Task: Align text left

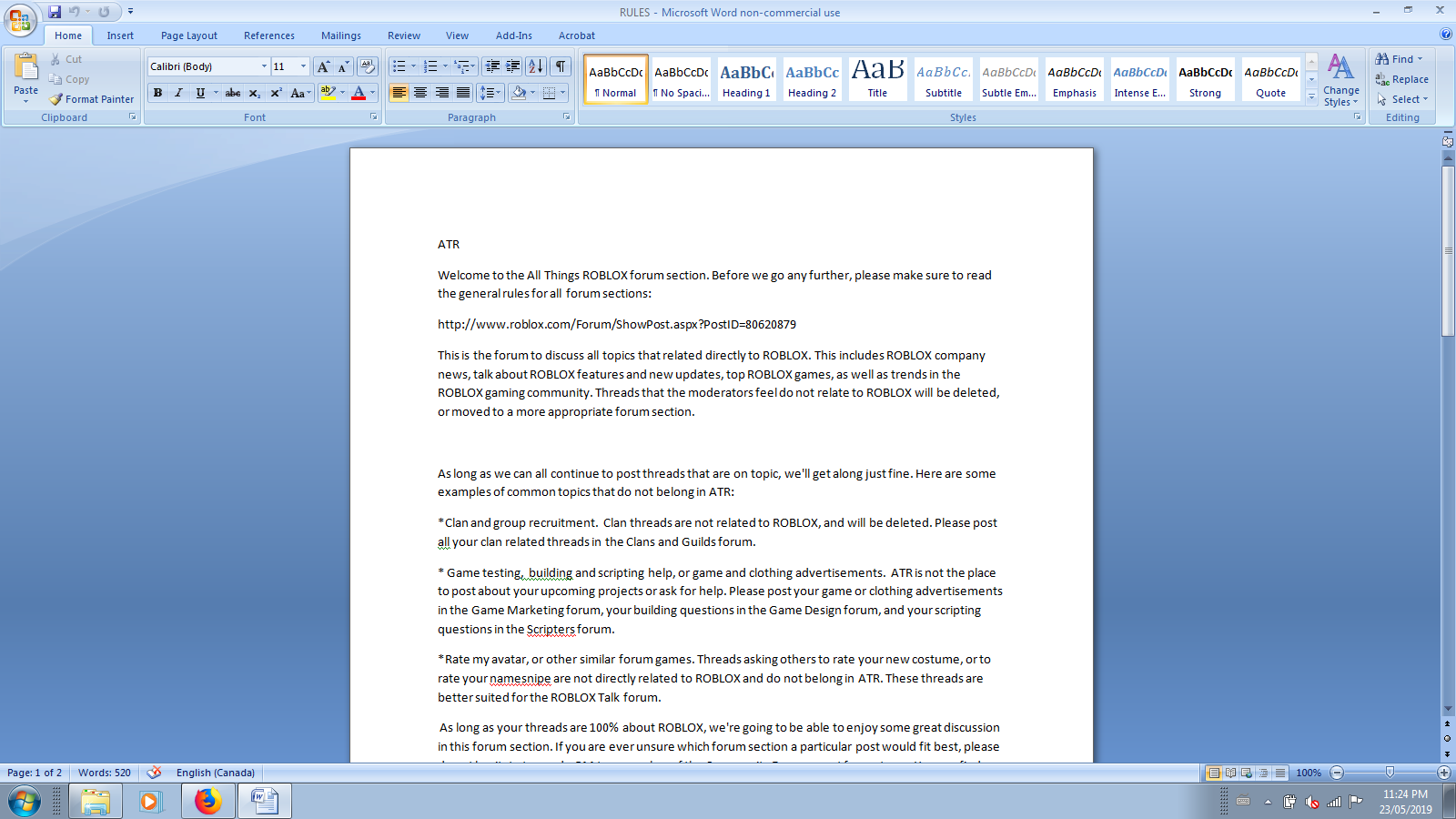Action: [399, 93]
